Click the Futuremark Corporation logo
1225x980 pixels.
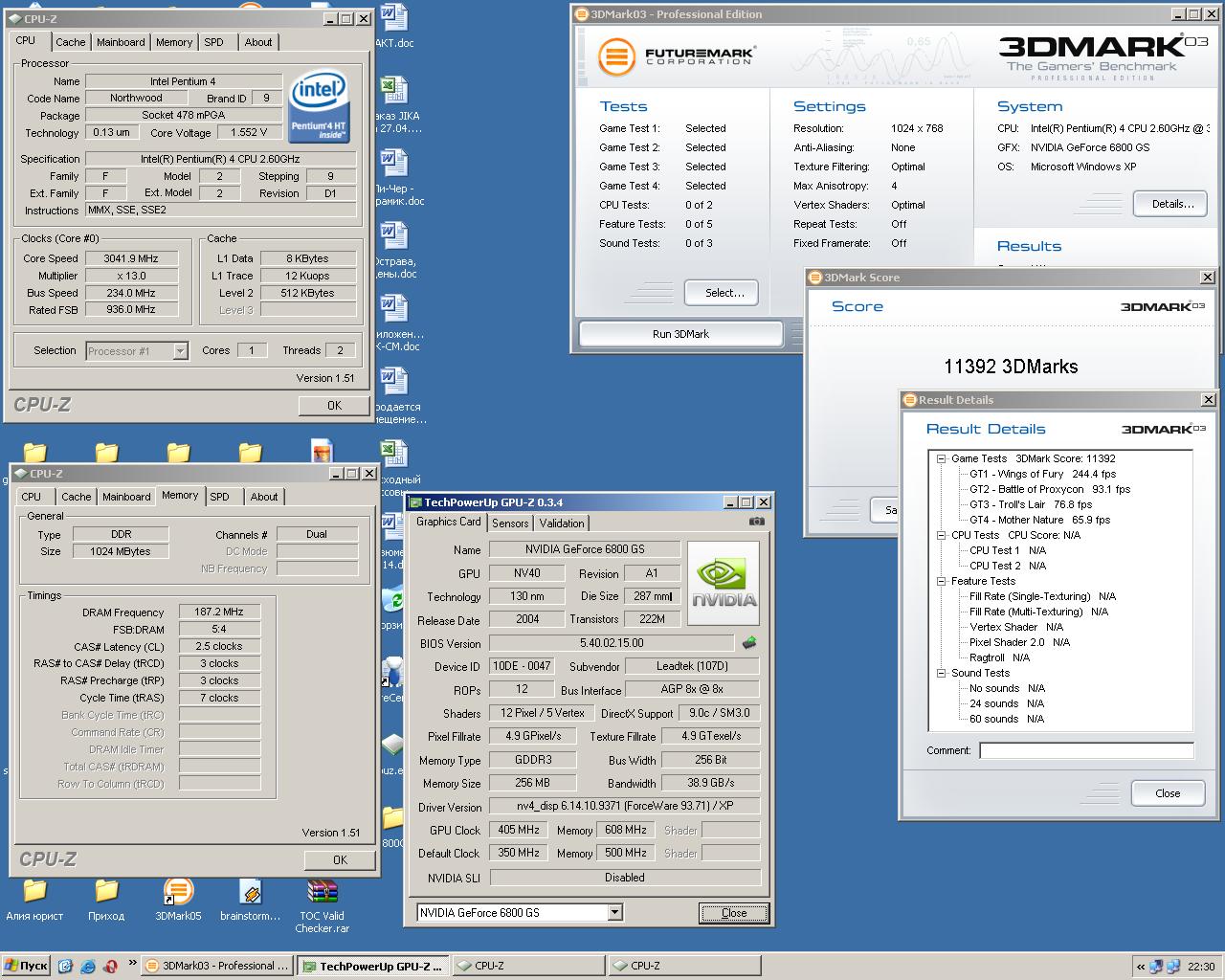(x=676, y=56)
